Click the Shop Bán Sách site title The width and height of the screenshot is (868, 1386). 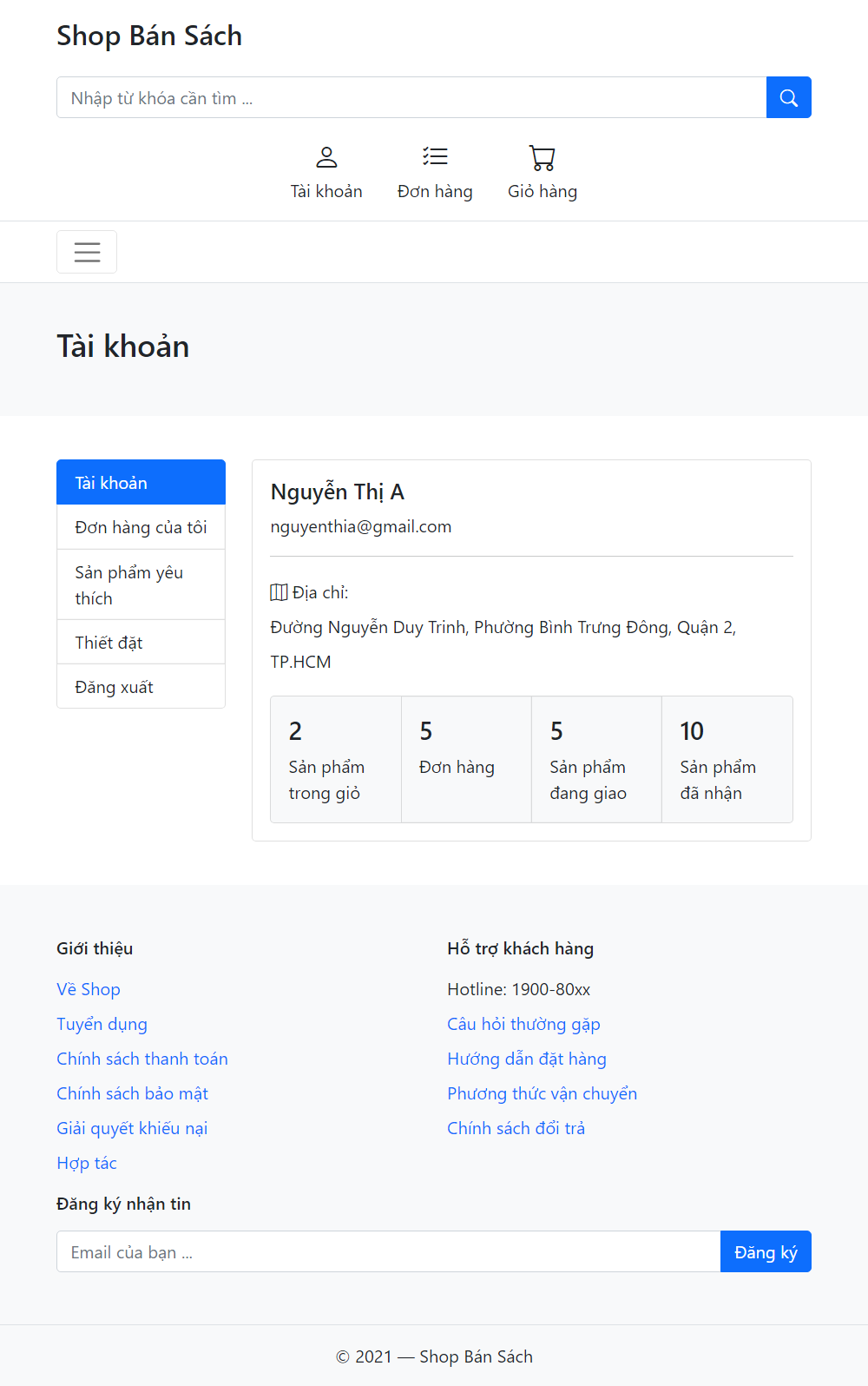coord(149,36)
